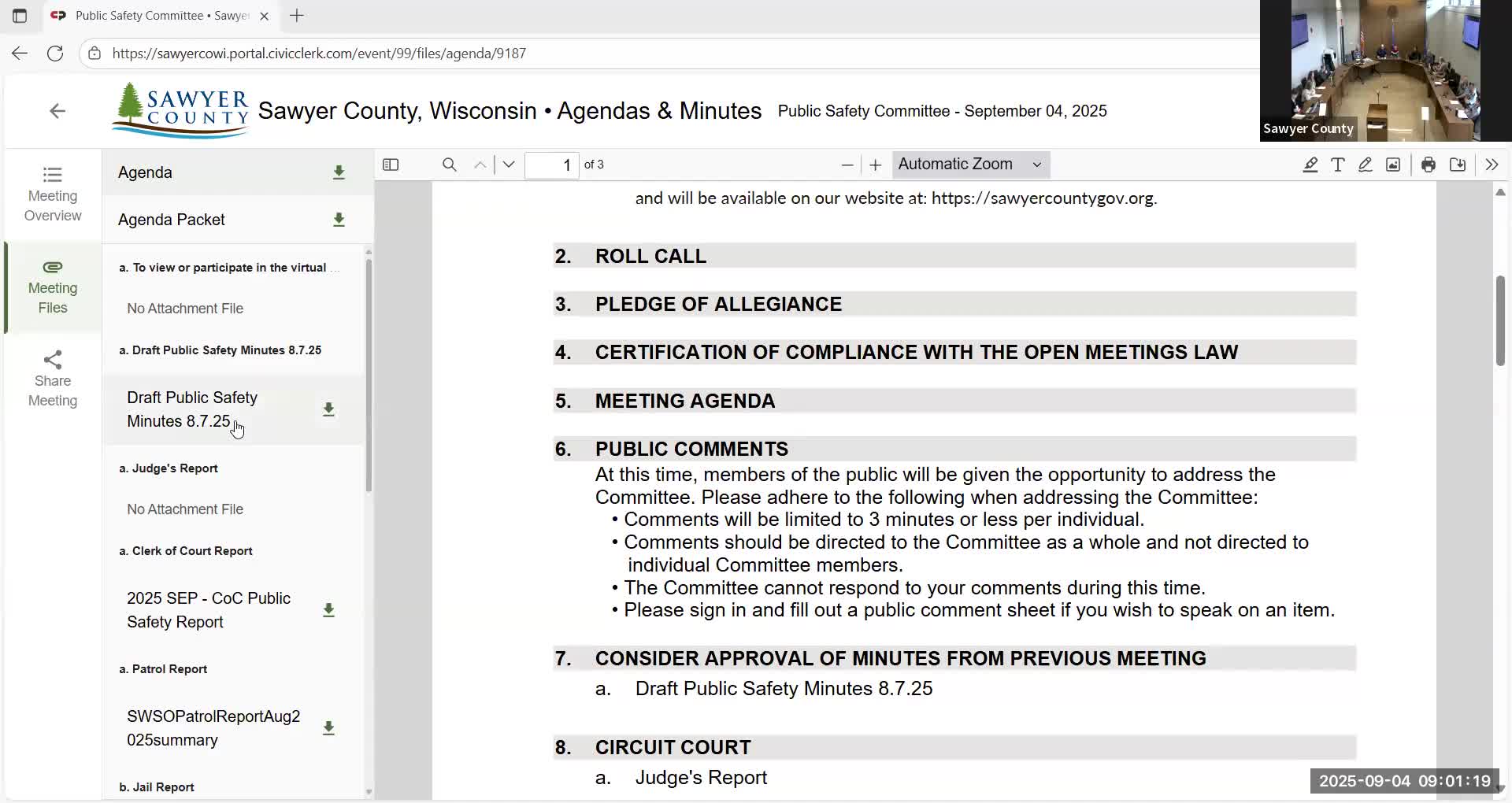1512x803 pixels.
Task: Click 'a. Patrol Report' list heading
Action: (x=163, y=669)
